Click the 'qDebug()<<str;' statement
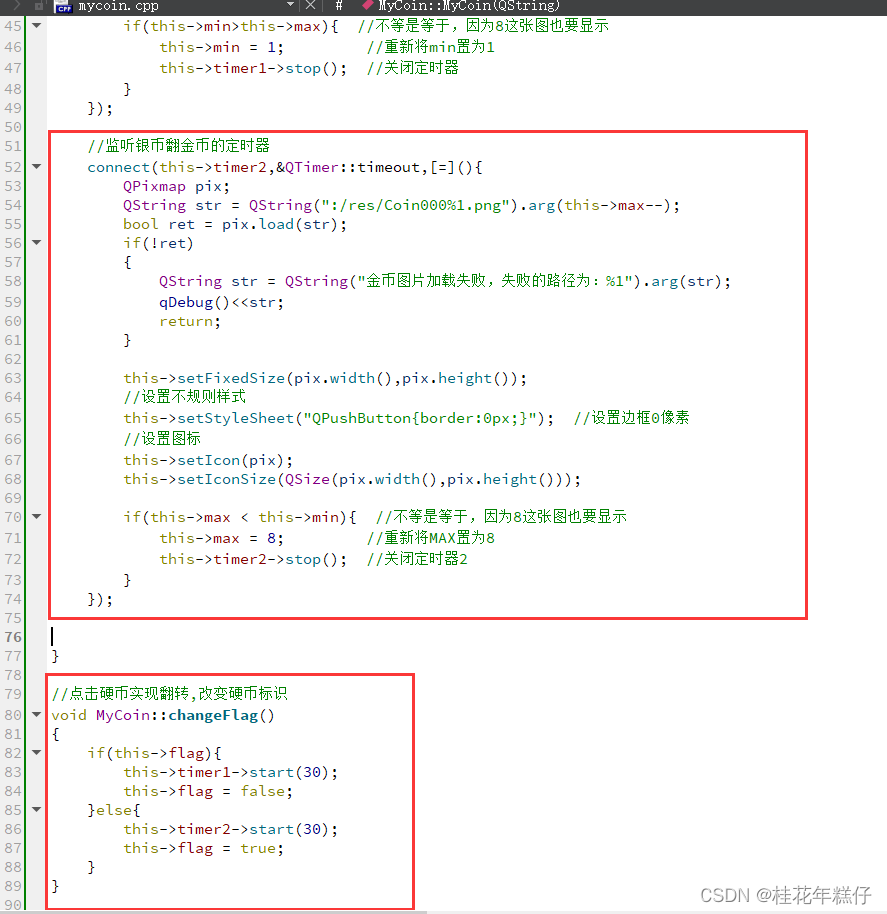887x914 pixels. (221, 303)
